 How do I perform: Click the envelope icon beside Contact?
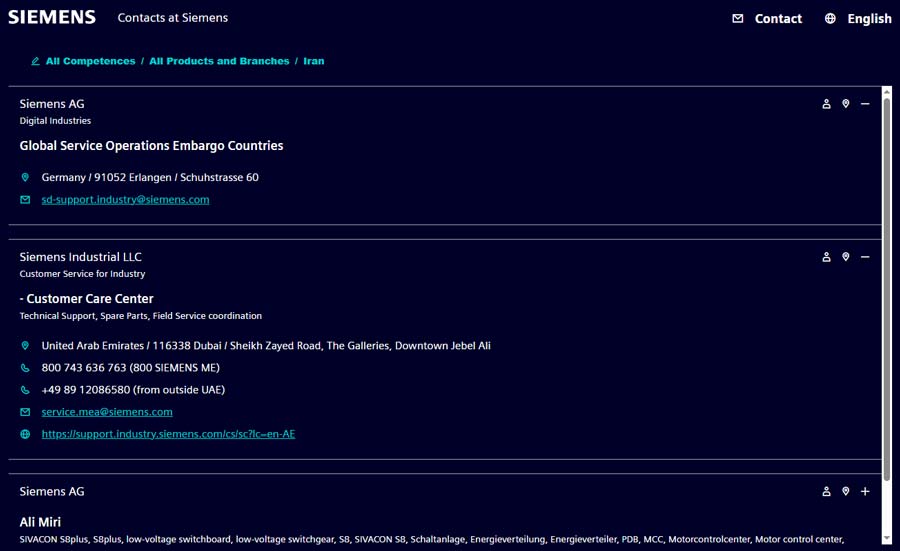pos(738,18)
